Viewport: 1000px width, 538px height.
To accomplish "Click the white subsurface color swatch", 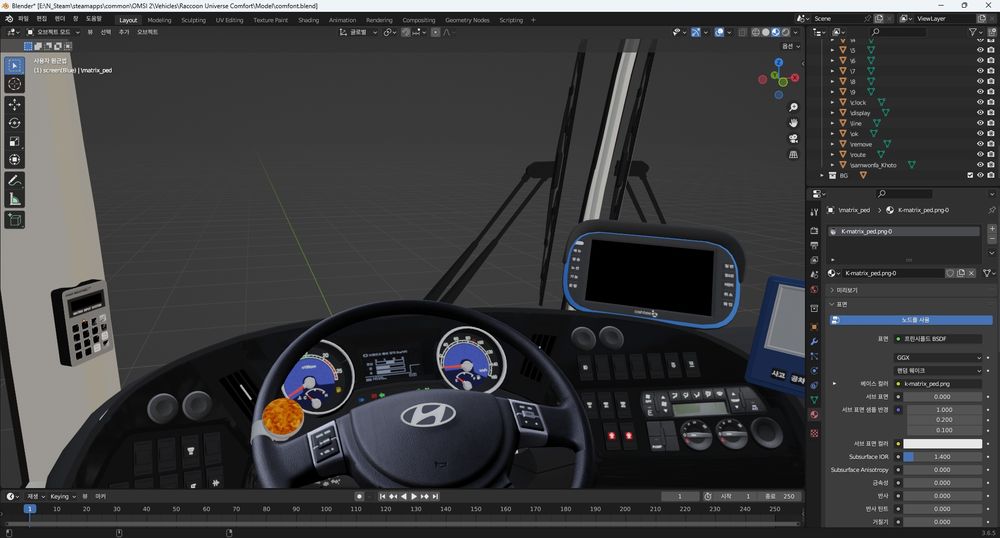I will (x=943, y=443).
